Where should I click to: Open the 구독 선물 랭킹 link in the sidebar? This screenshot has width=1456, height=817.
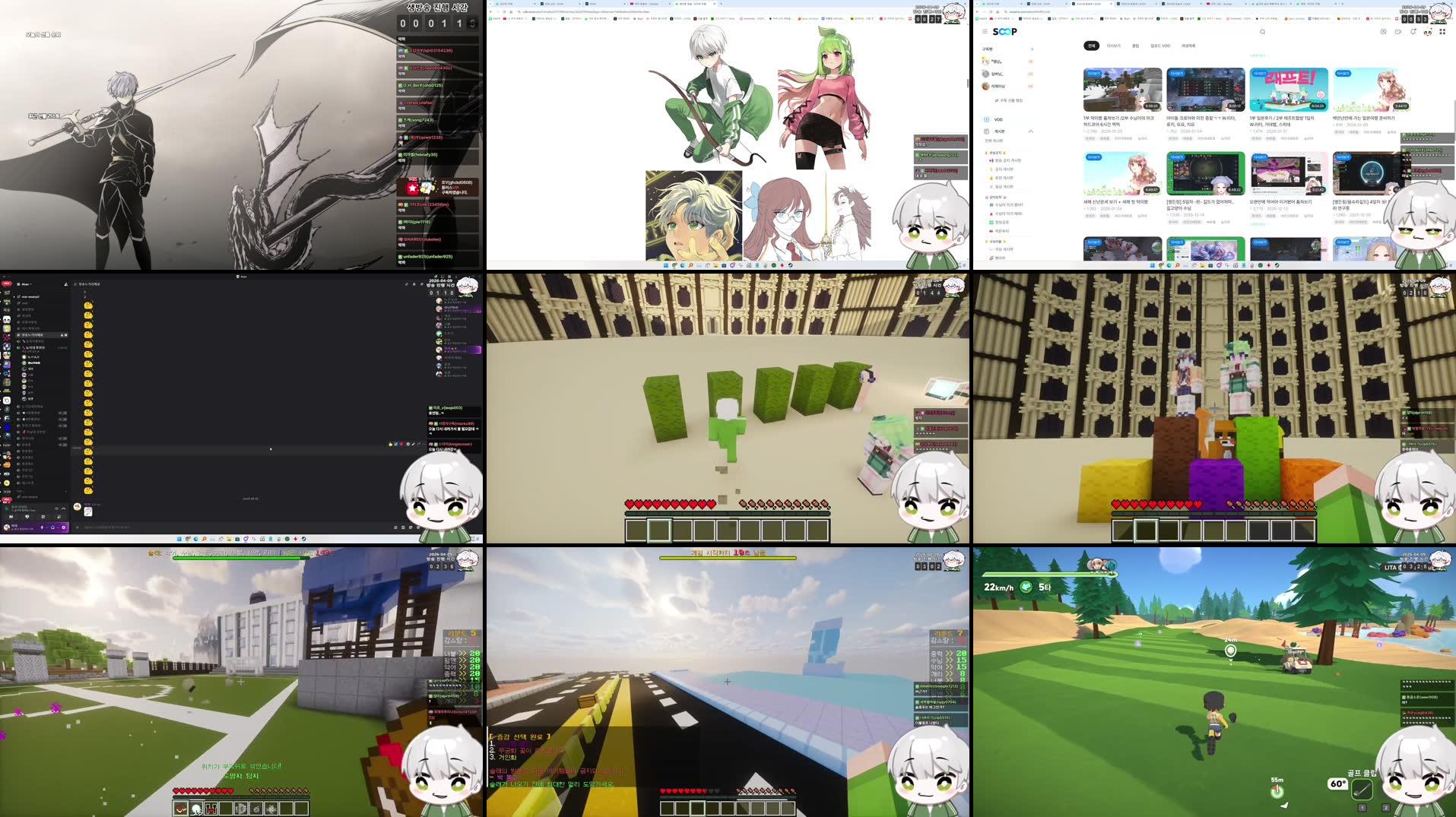[1009, 100]
